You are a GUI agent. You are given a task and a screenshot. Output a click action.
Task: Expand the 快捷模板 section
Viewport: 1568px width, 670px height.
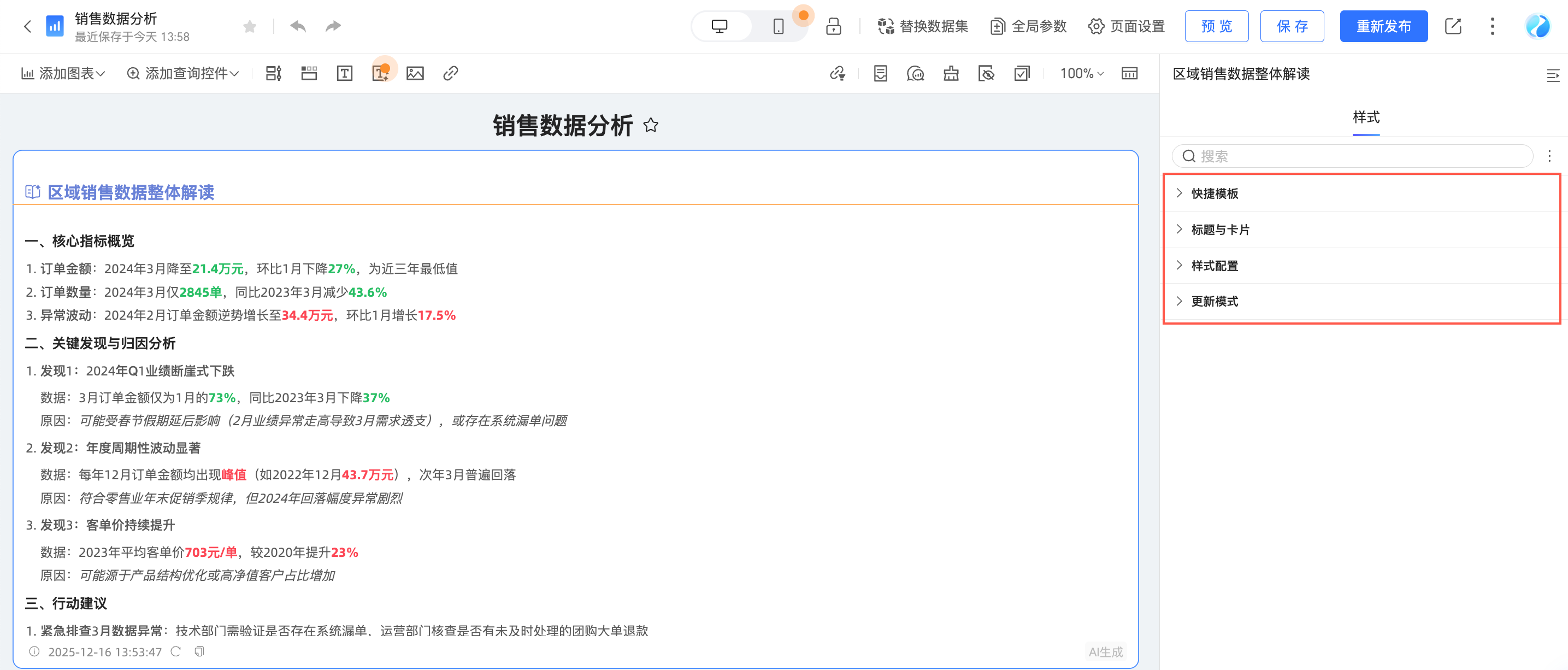1214,193
